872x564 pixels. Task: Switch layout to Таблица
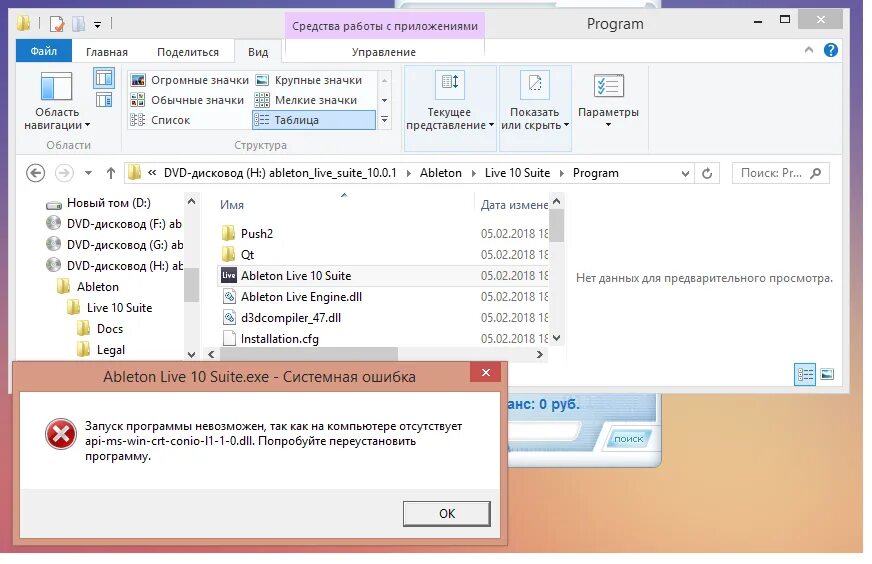click(314, 120)
